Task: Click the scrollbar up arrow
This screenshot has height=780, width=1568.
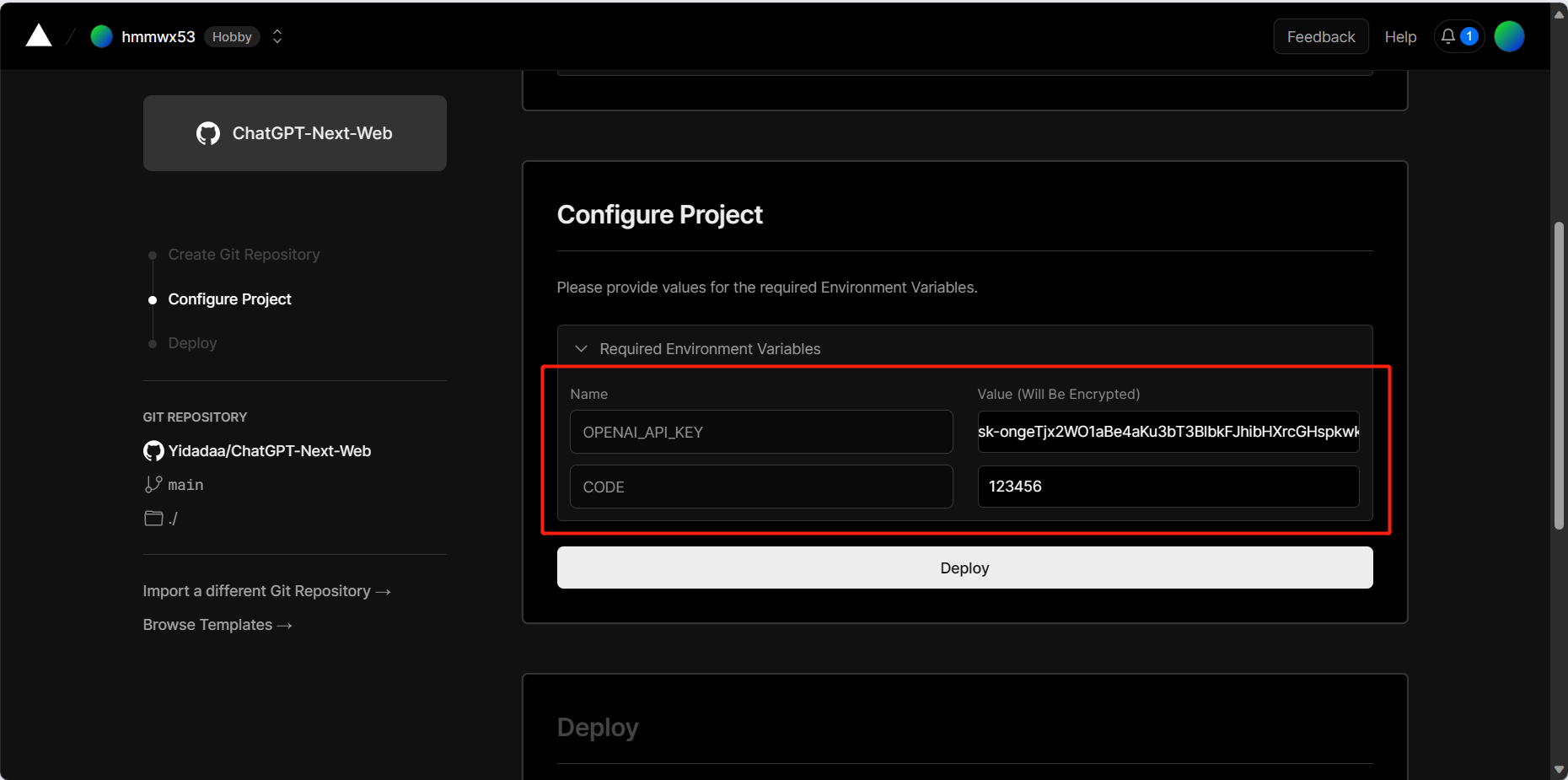Action: 1559,14
